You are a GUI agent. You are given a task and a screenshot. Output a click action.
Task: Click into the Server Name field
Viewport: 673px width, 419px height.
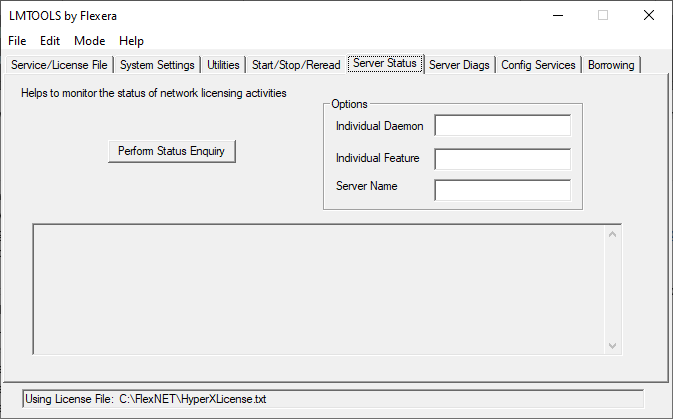[x=503, y=190]
